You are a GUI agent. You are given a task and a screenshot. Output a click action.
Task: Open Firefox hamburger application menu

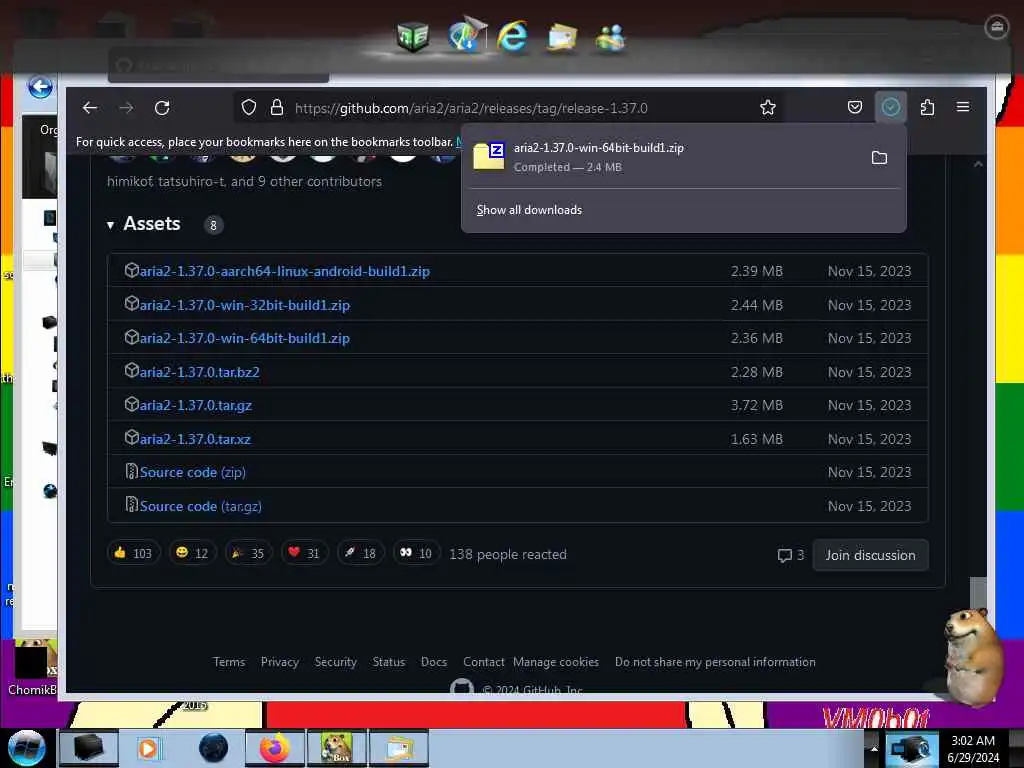click(x=963, y=107)
